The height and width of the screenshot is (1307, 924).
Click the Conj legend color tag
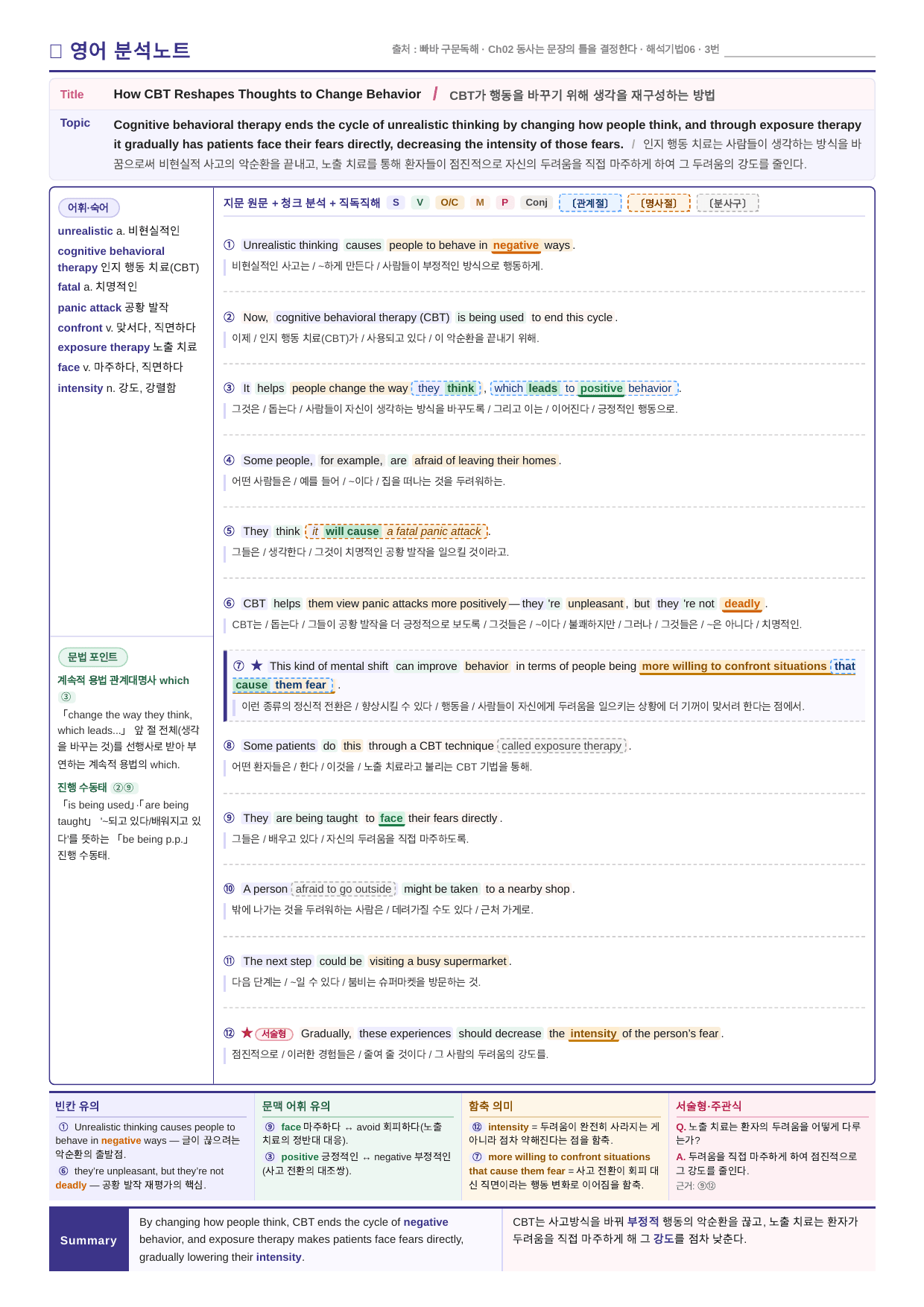click(x=537, y=203)
